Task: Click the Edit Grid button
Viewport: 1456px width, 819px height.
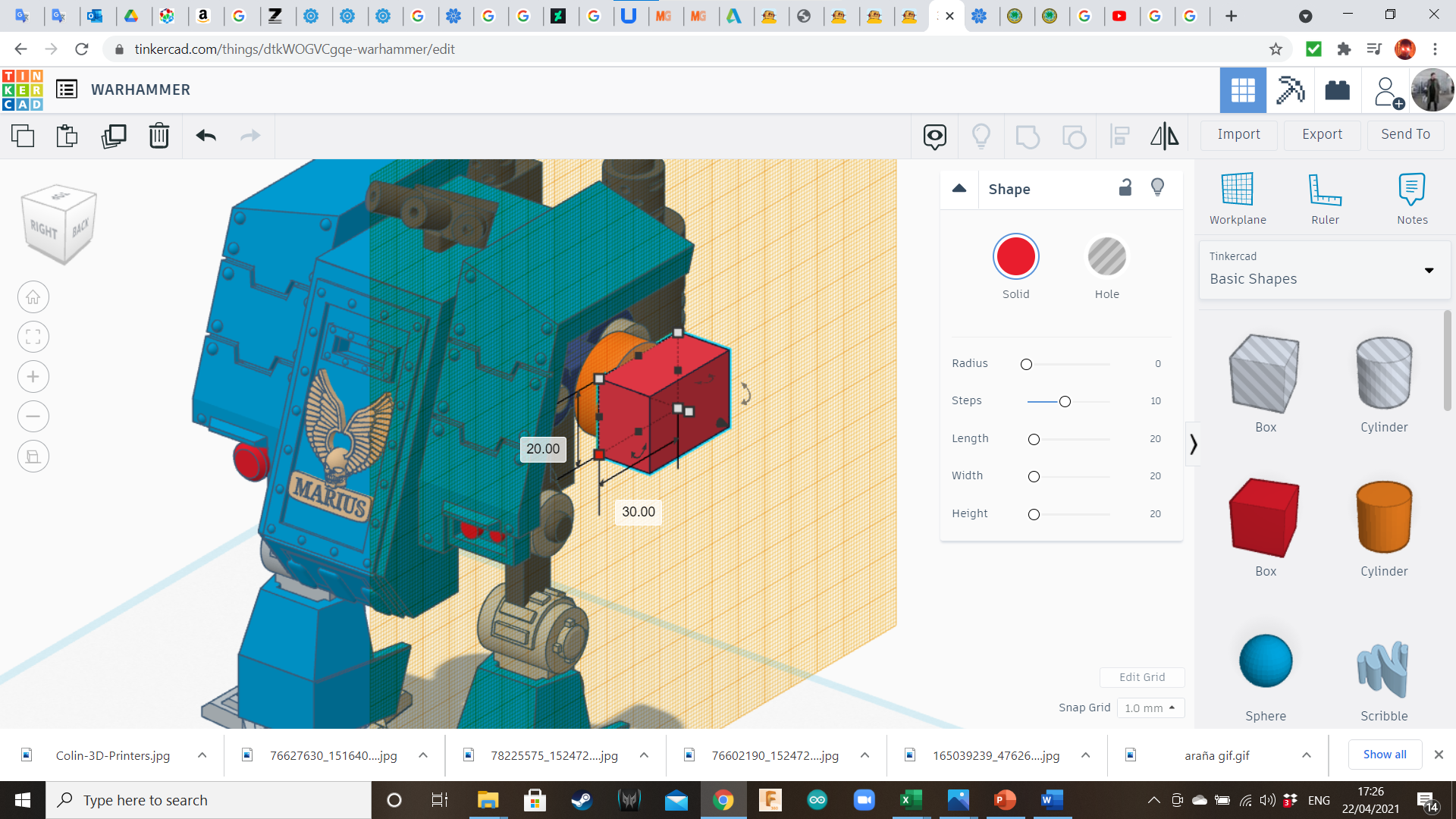Action: 1141,677
